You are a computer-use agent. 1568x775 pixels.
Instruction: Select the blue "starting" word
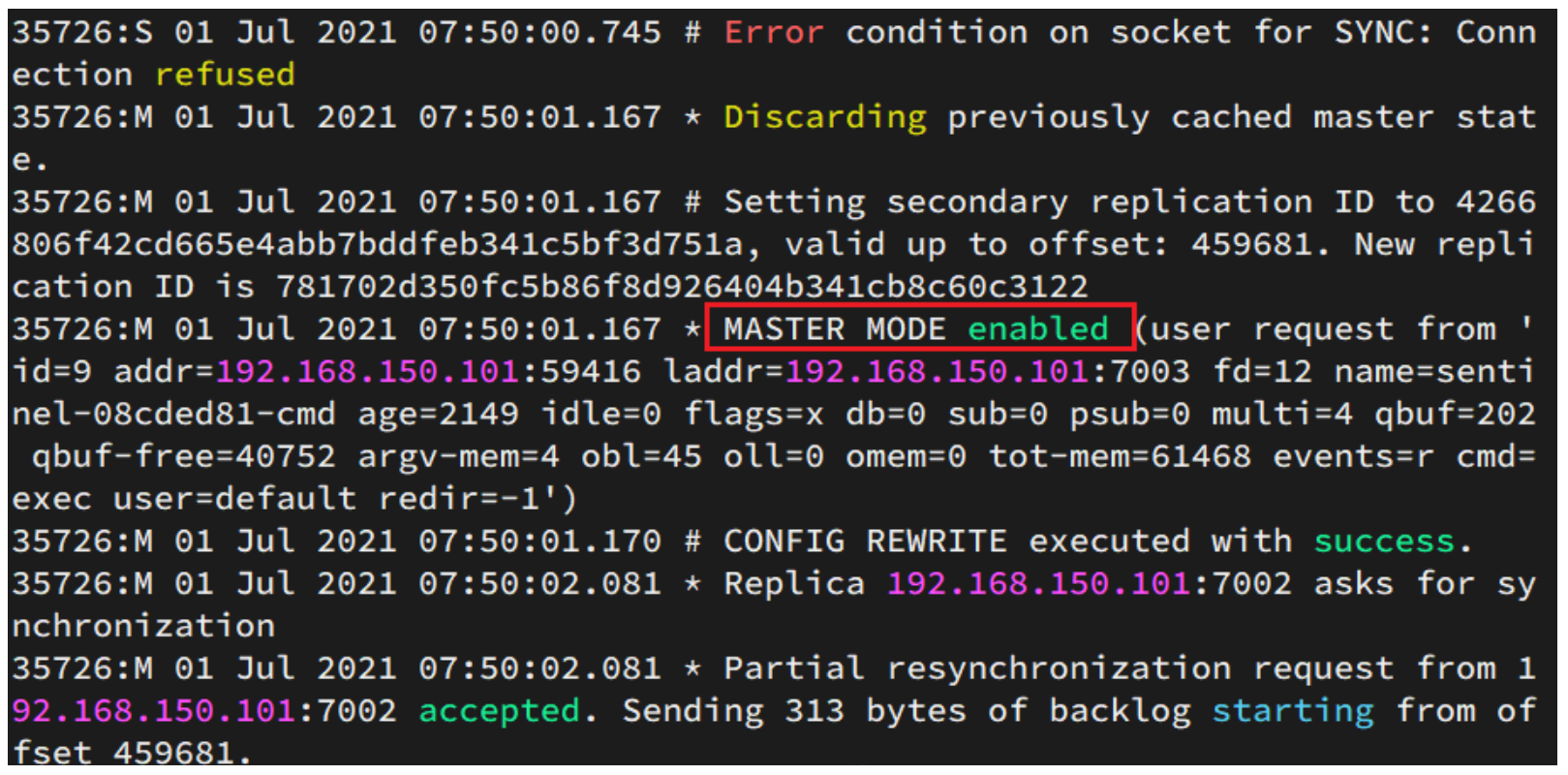coord(1292,711)
